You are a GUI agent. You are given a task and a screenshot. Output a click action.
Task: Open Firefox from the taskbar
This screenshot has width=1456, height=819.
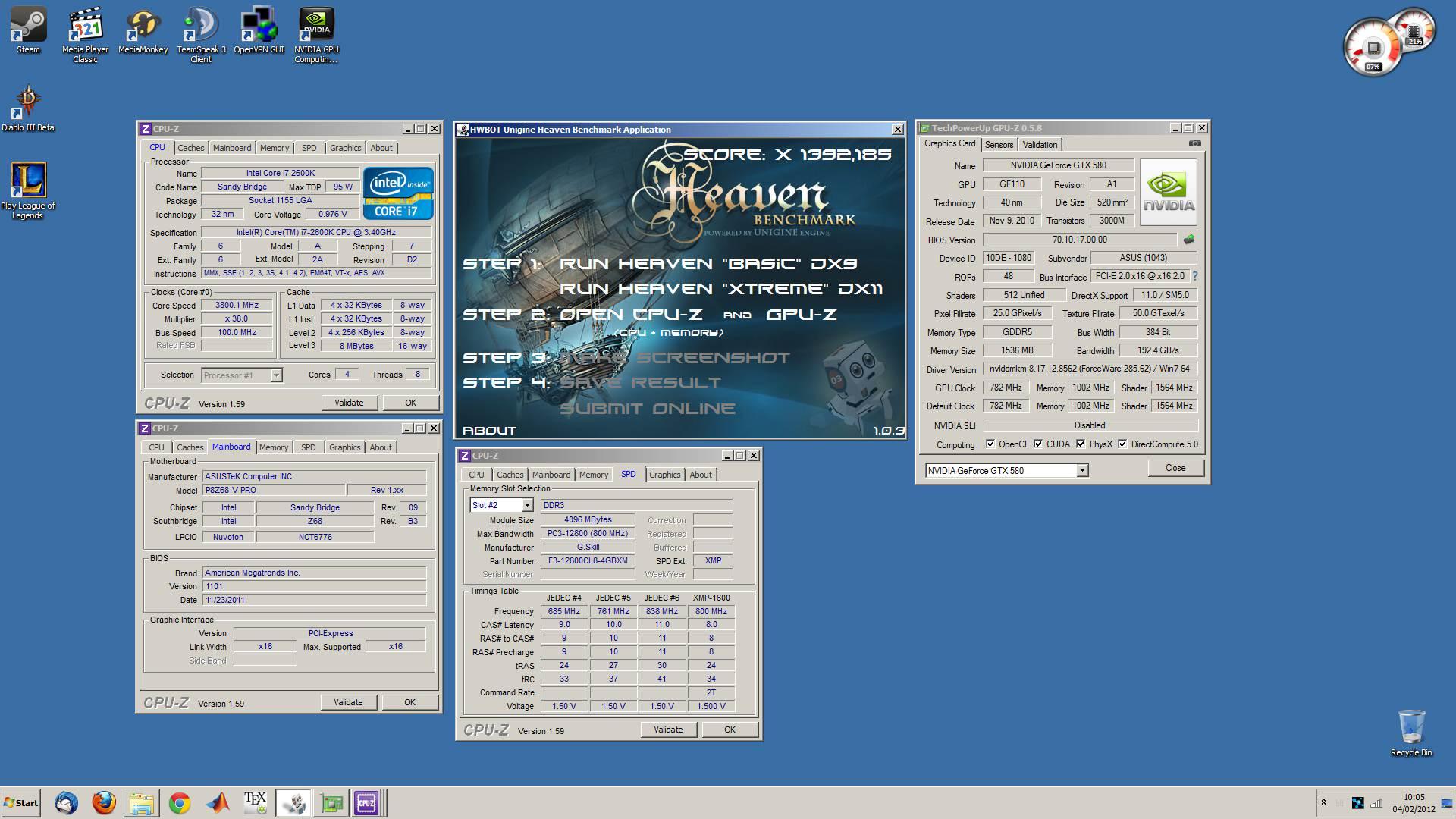(x=104, y=802)
